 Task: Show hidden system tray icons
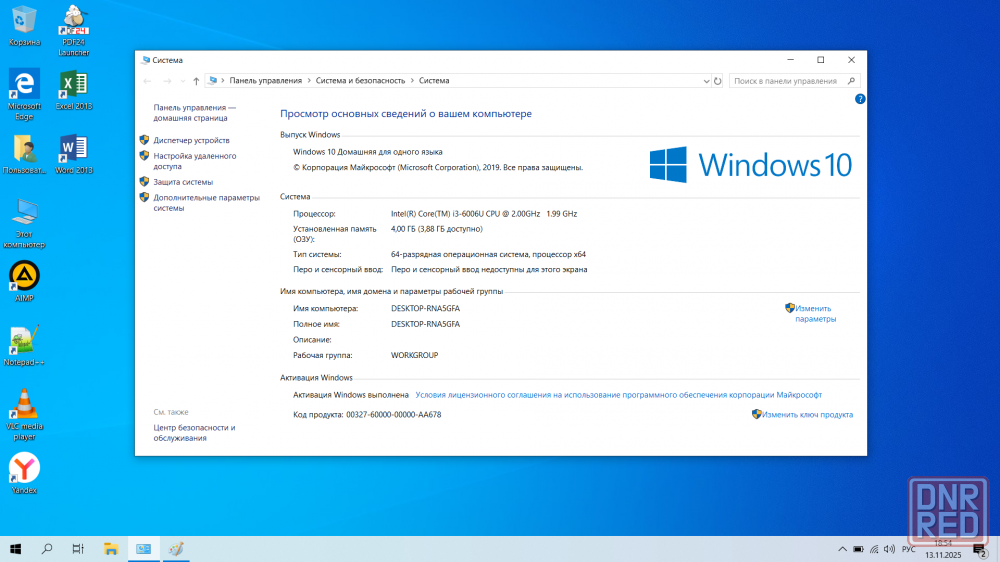[840, 549]
